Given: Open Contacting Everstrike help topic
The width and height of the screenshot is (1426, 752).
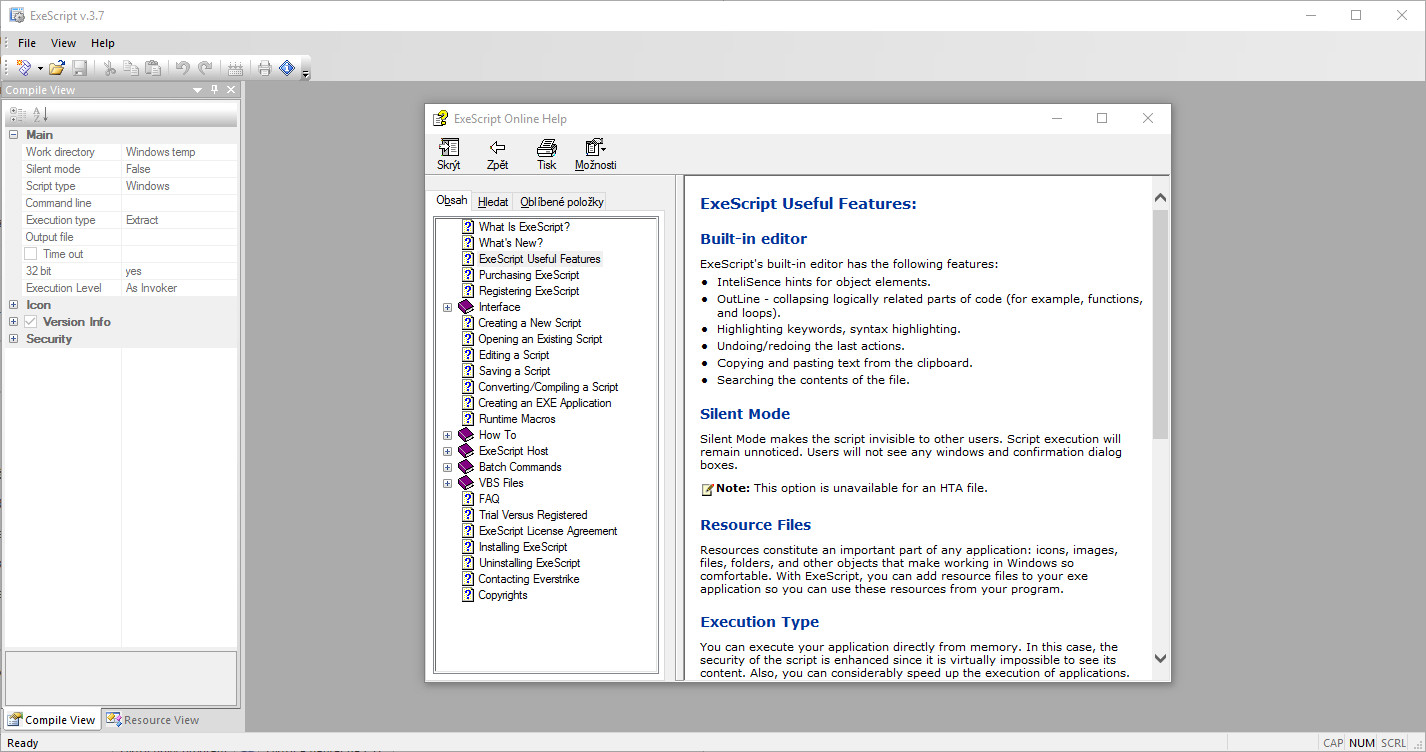Looking at the screenshot, I should pos(529,579).
